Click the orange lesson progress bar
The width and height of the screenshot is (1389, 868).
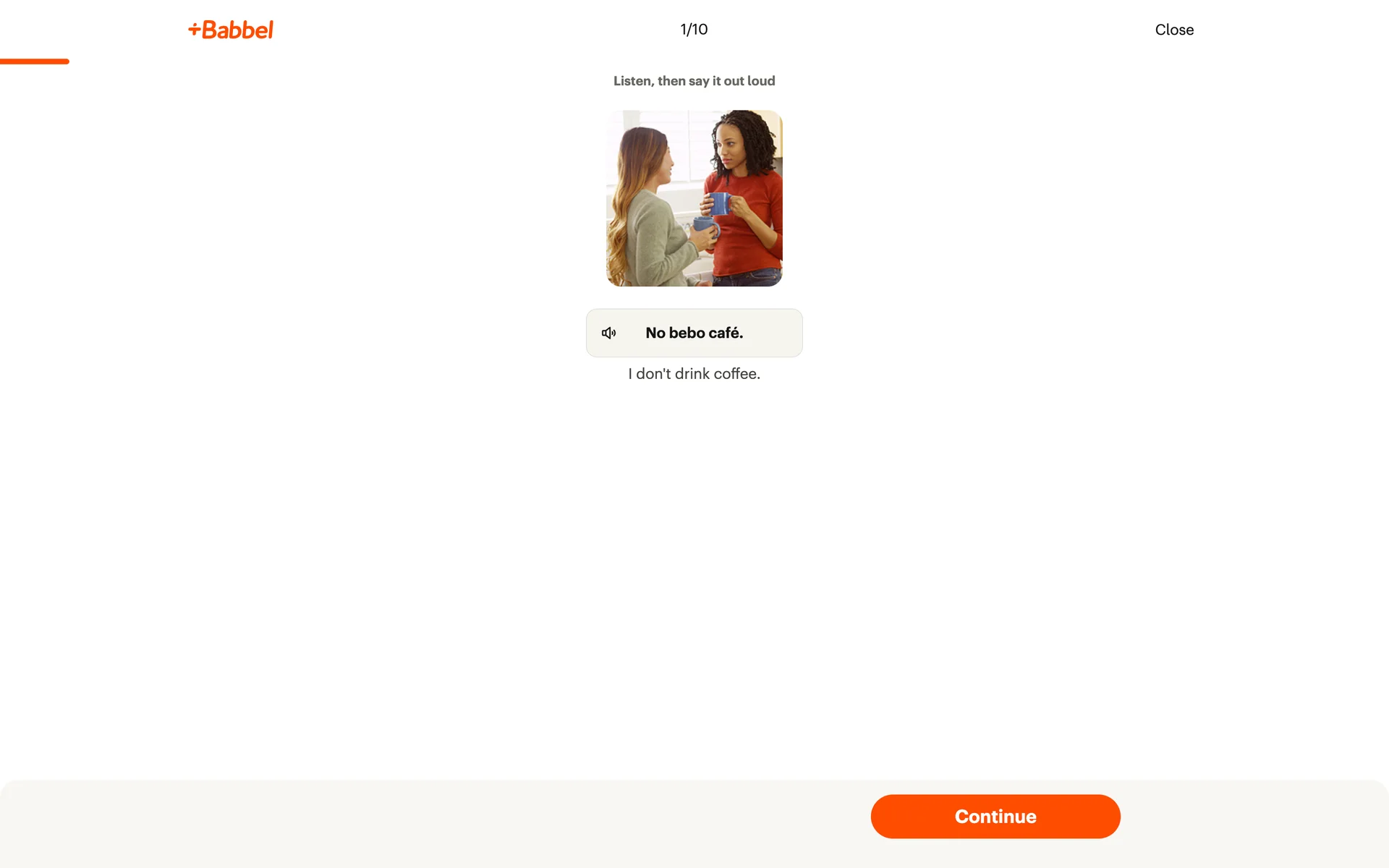tap(35, 61)
